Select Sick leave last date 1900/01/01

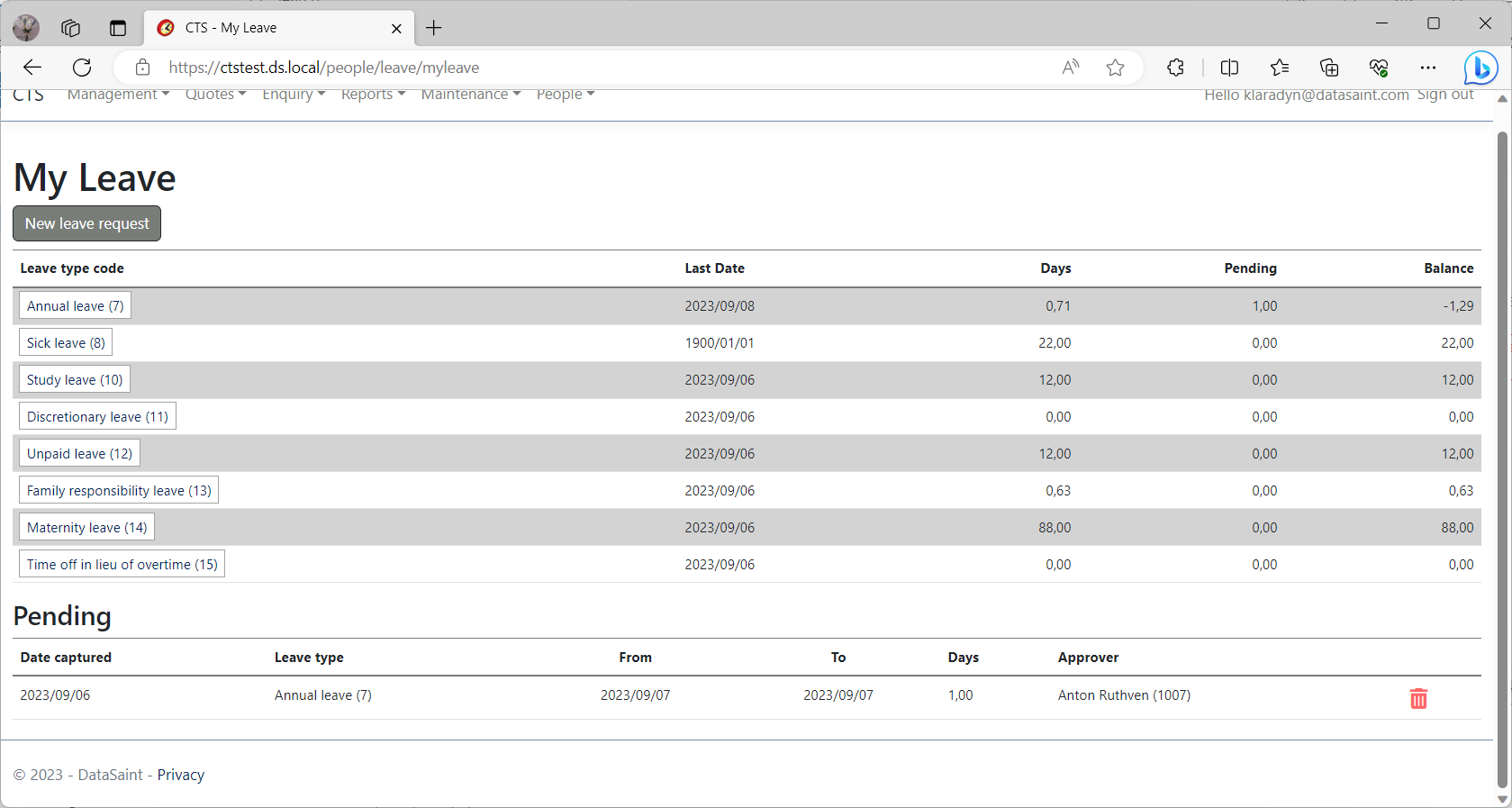pos(720,343)
